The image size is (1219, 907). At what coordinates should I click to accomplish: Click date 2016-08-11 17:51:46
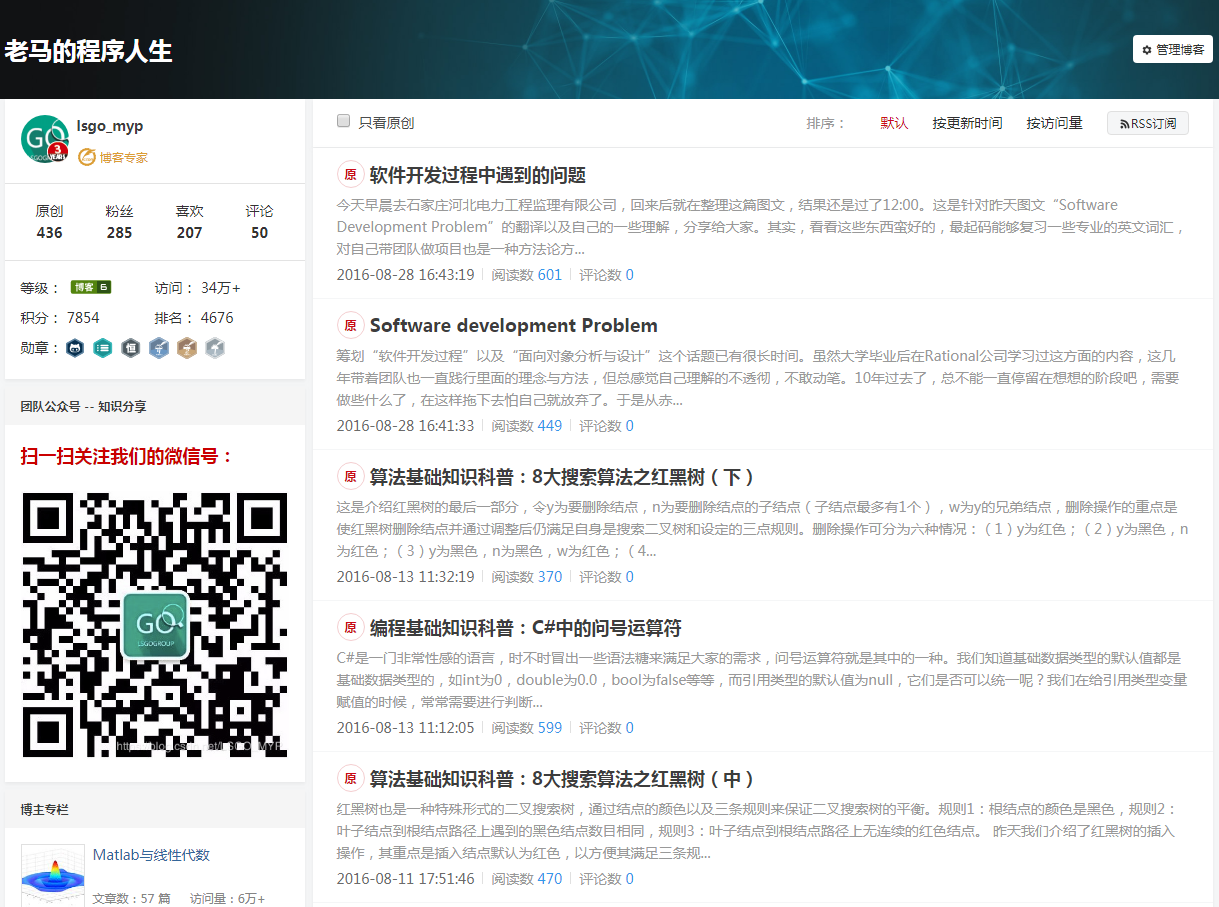pos(405,879)
